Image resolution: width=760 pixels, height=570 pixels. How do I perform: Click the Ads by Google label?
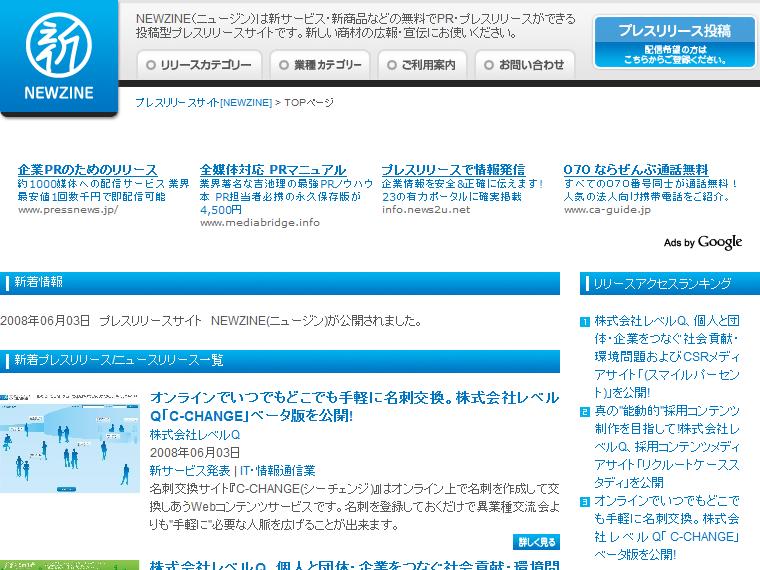pyautogui.click(x=702, y=242)
